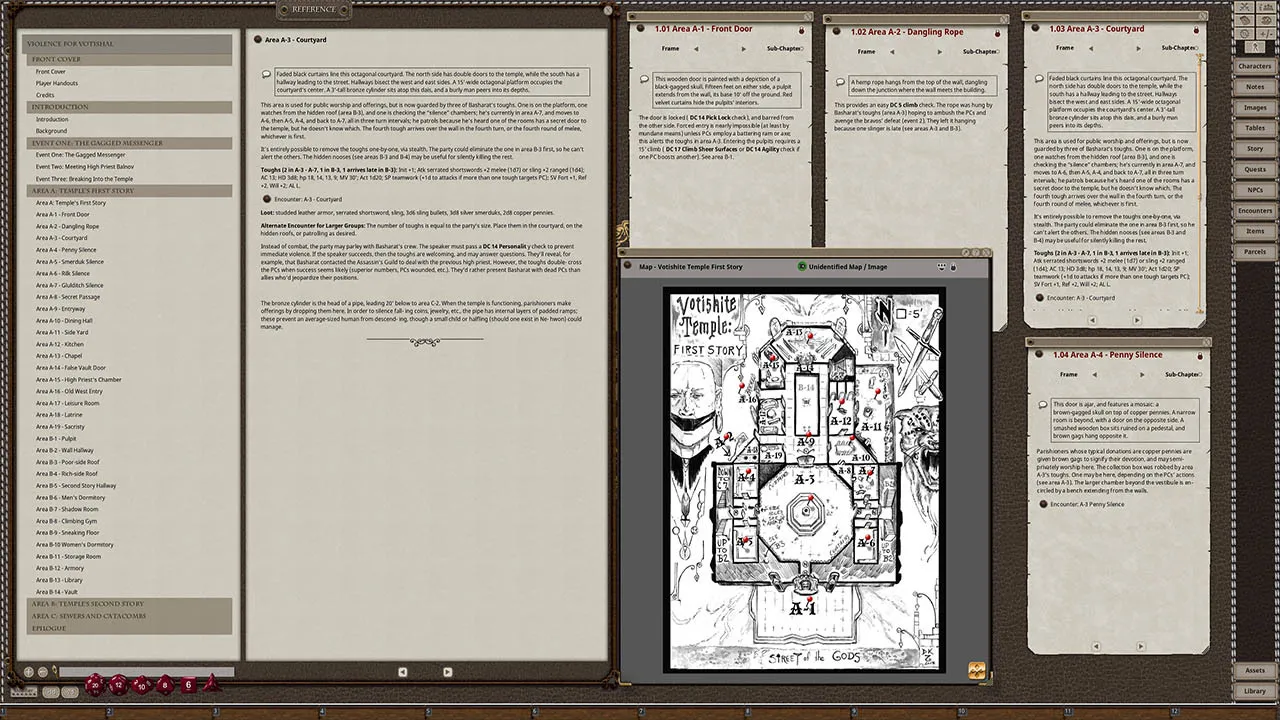The image size is (1280, 720).
Task: Expand the Epilogue section
Action: (130, 628)
